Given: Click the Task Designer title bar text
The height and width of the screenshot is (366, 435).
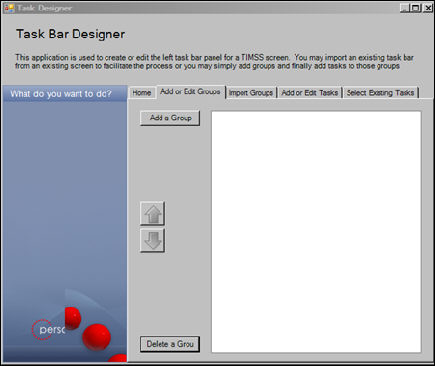Looking at the screenshot, I should 44,8.
